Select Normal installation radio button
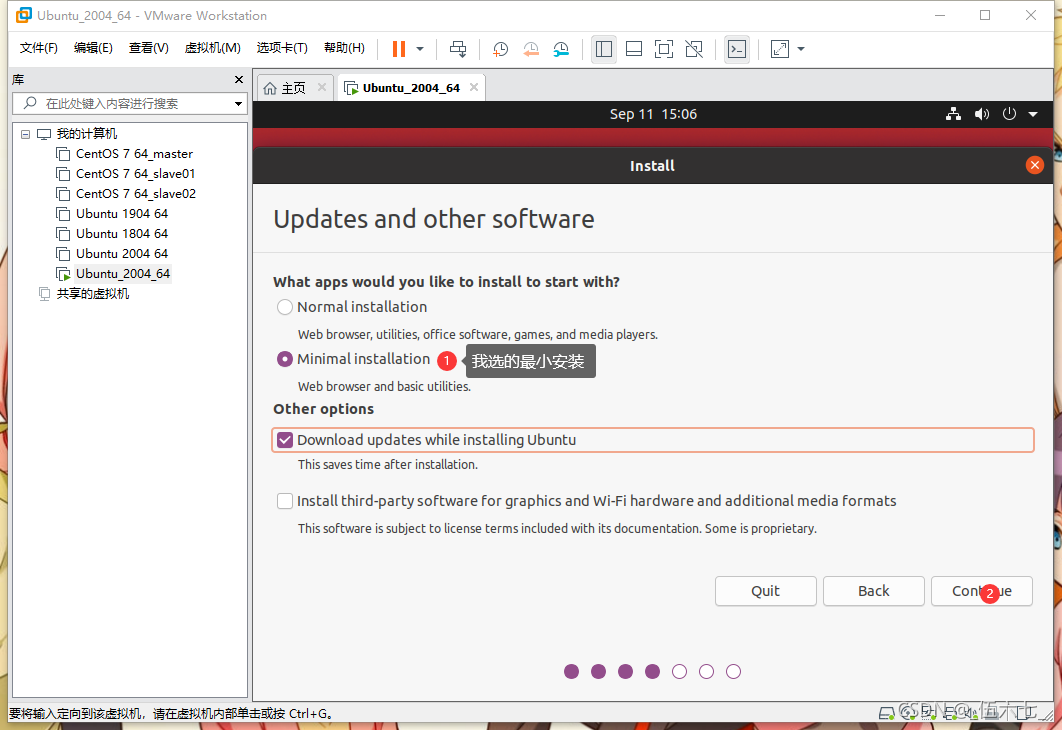The image size is (1062, 730). 285,307
